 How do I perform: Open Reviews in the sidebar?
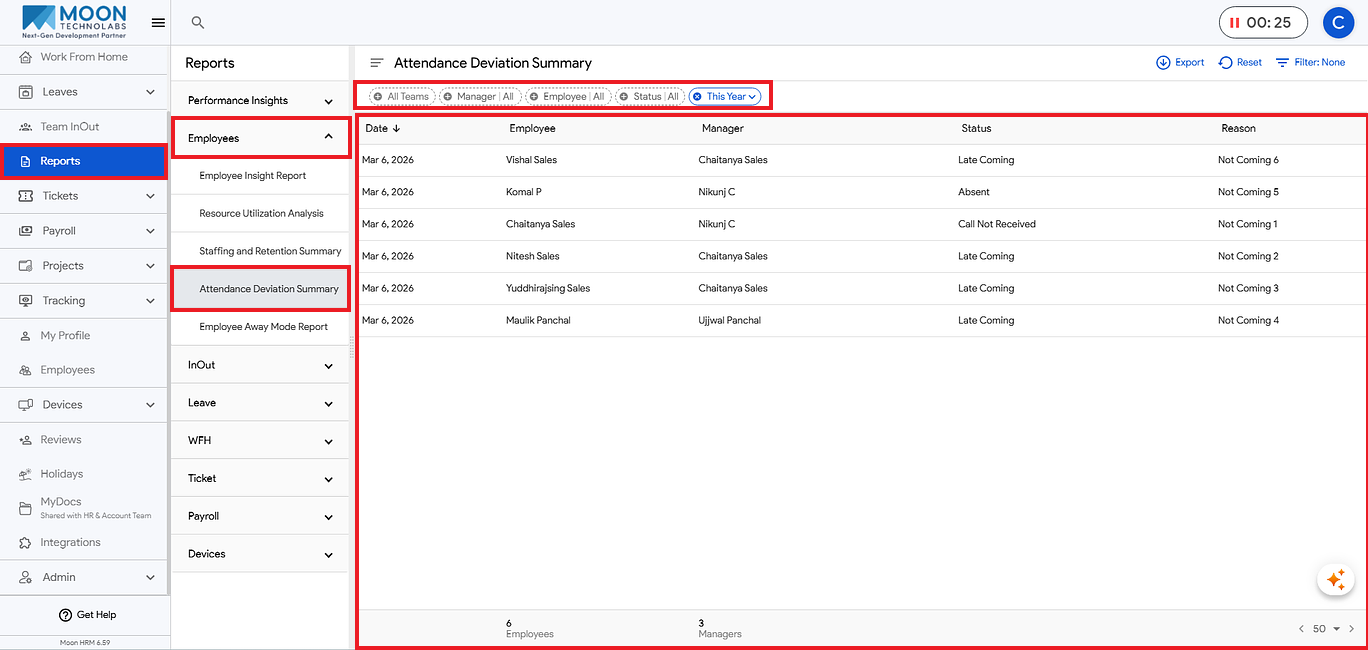[x=83, y=440]
